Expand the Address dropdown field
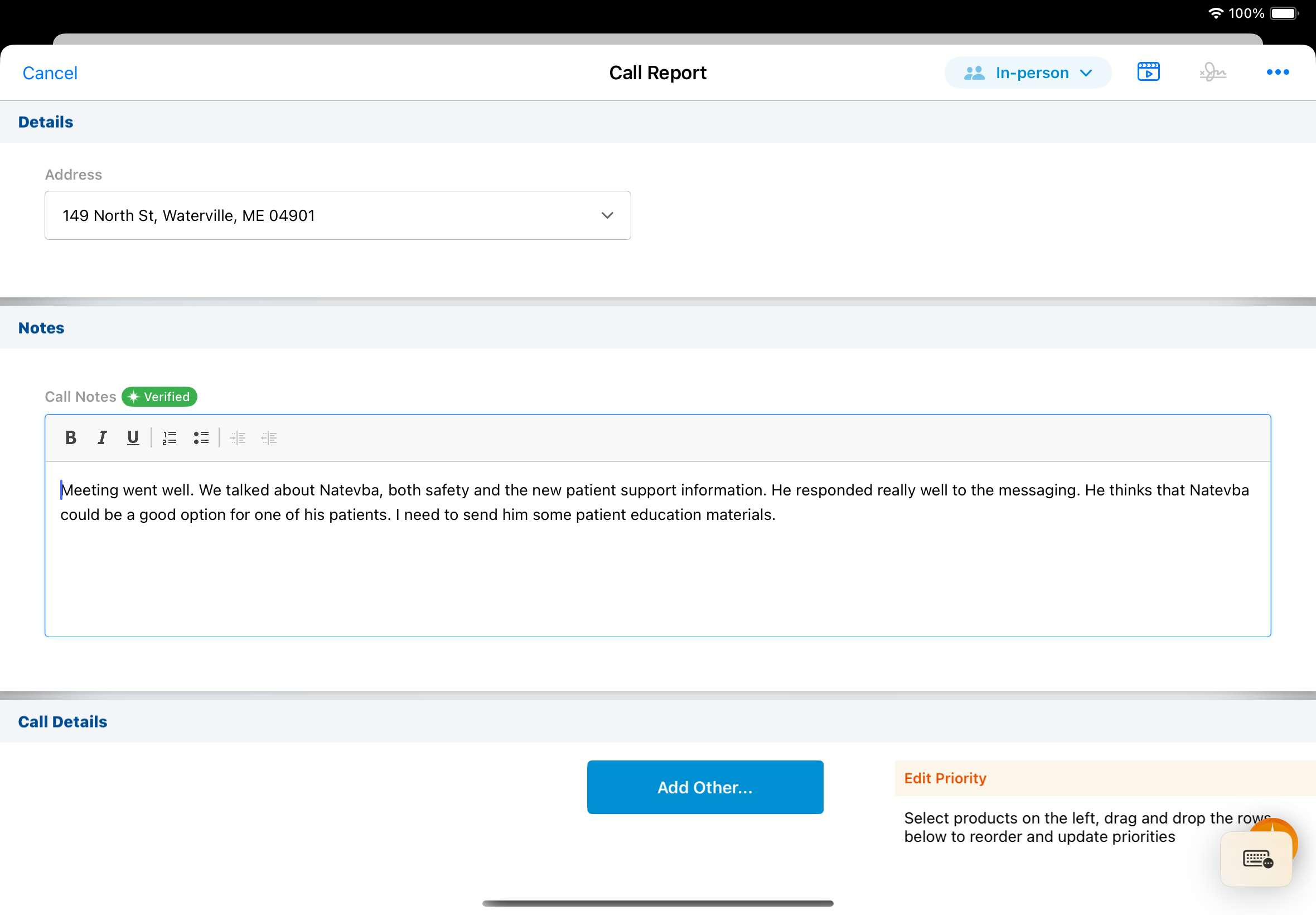Viewport: 1316px width, 915px height. 337,215
